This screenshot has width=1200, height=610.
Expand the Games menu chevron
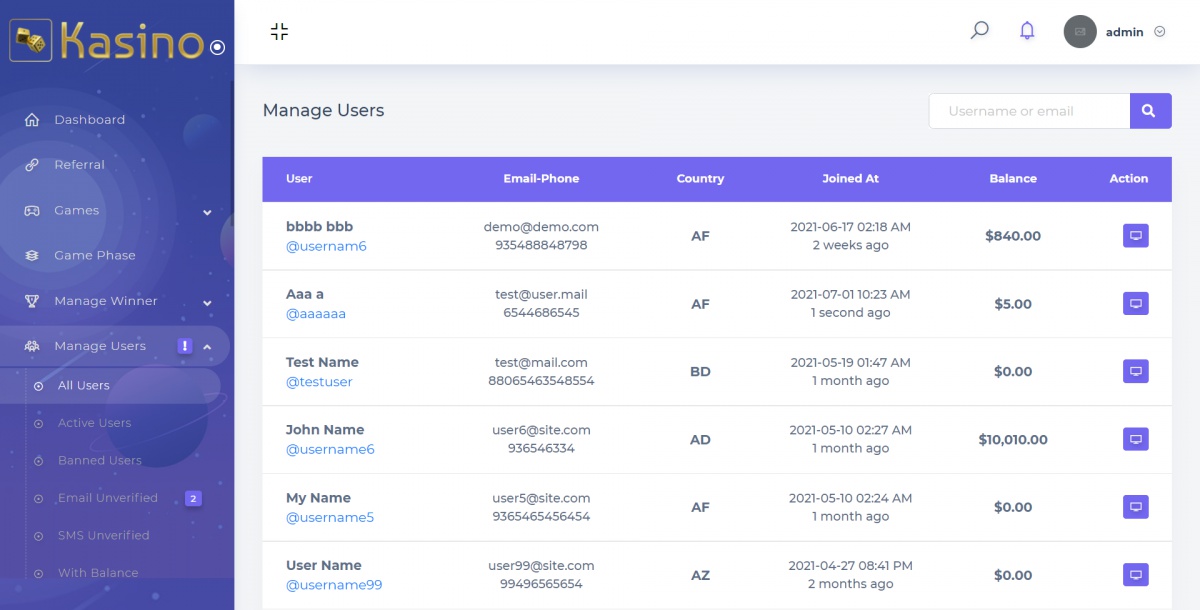[207, 212]
